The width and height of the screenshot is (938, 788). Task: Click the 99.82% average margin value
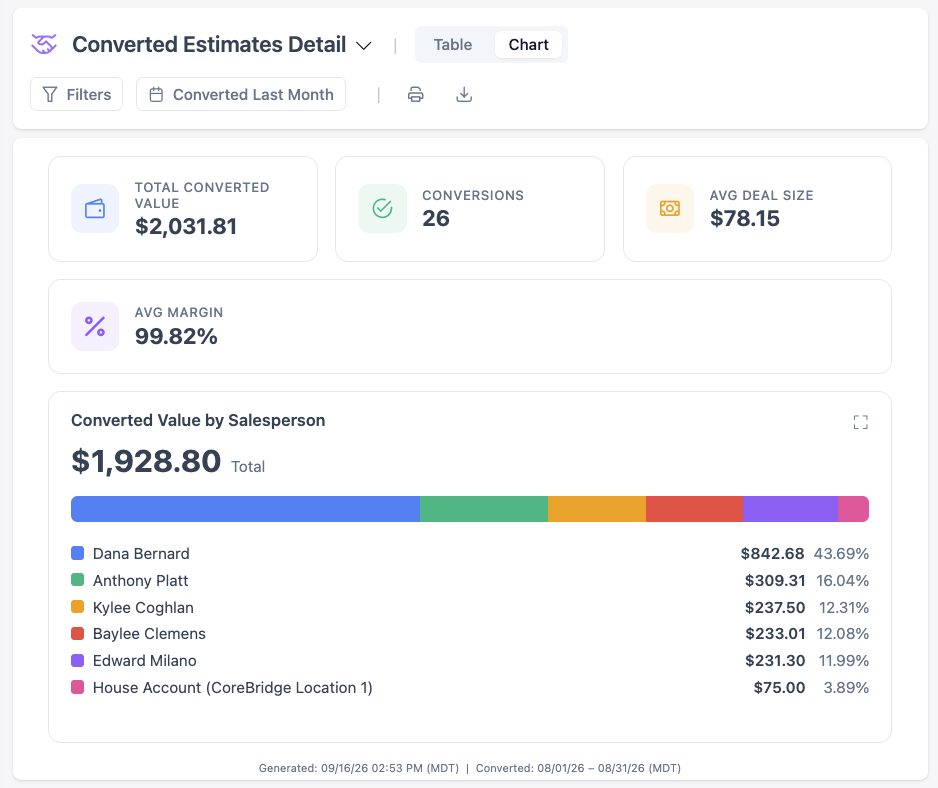click(176, 336)
